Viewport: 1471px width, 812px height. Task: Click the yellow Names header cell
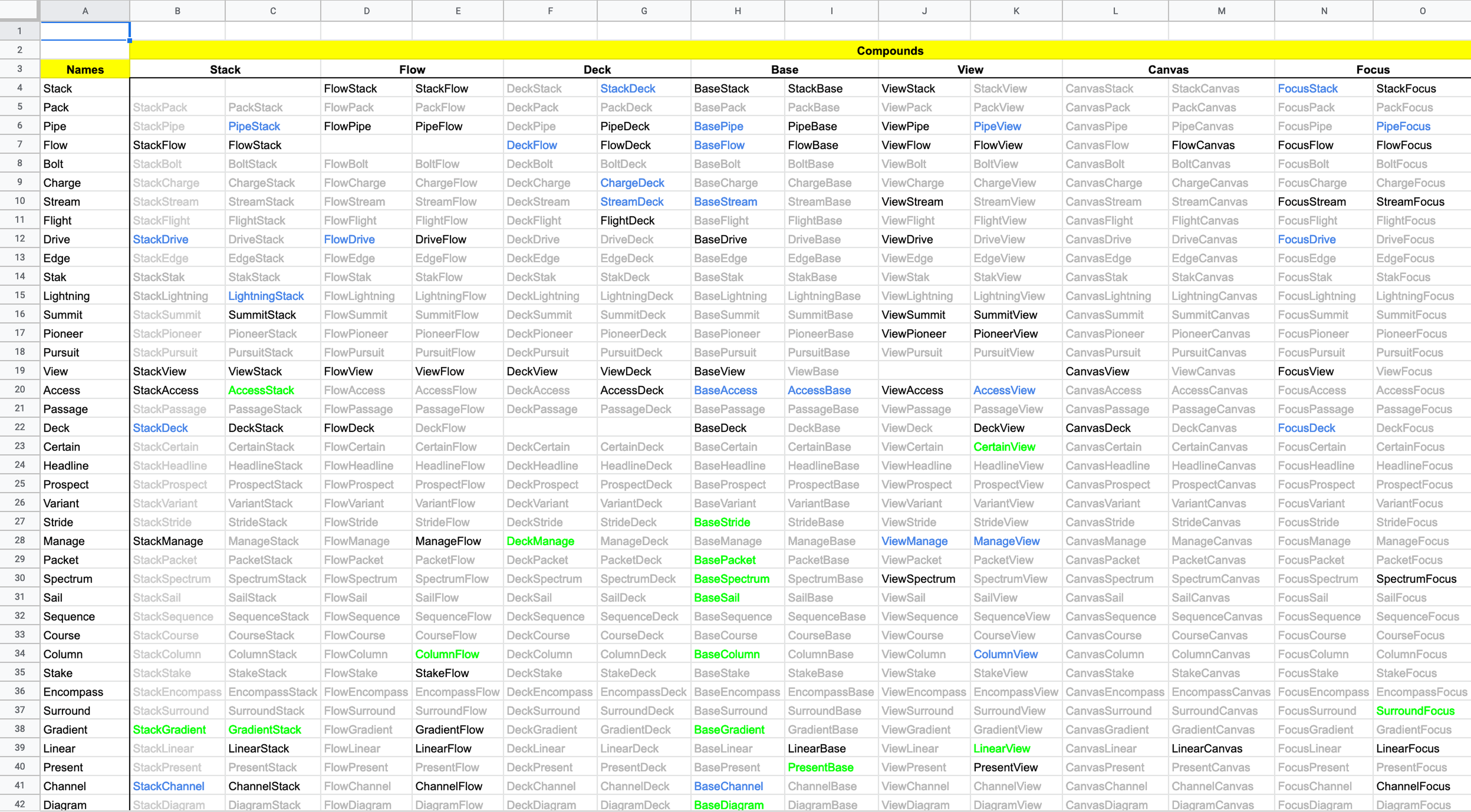[x=85, y=70]
